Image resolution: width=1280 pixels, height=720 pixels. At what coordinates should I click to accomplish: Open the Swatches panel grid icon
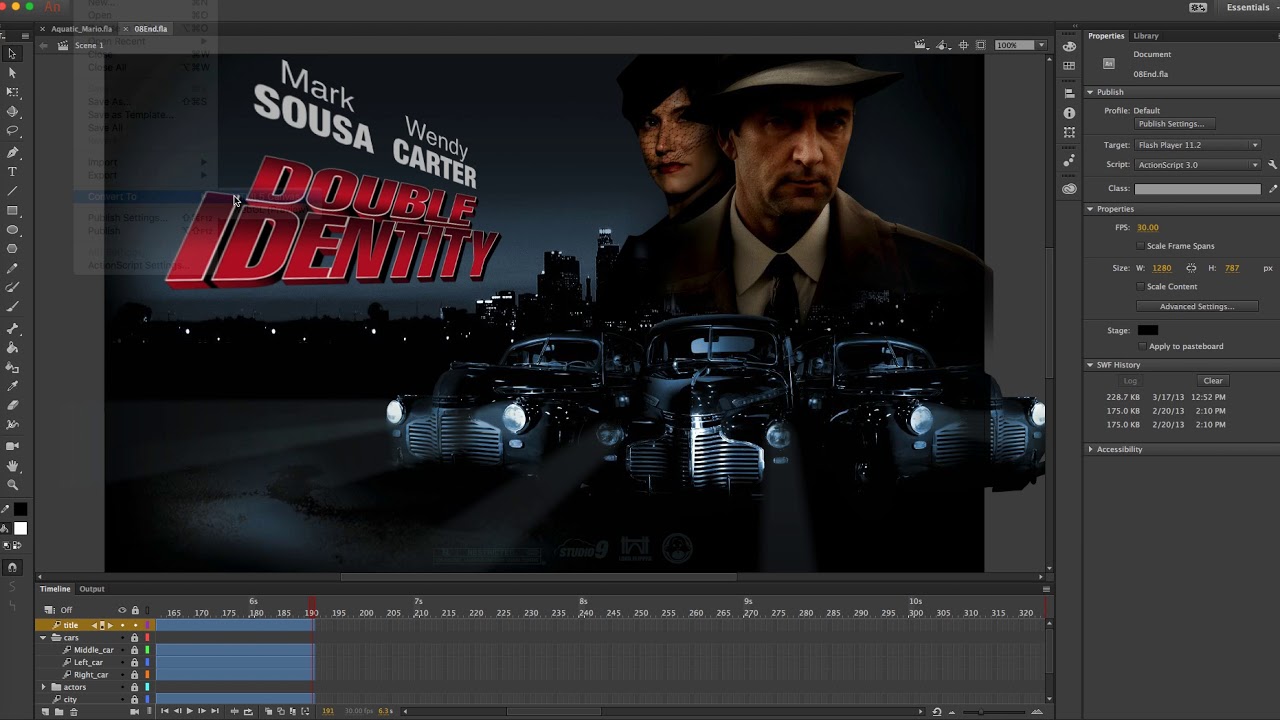tap(1069, 65)
